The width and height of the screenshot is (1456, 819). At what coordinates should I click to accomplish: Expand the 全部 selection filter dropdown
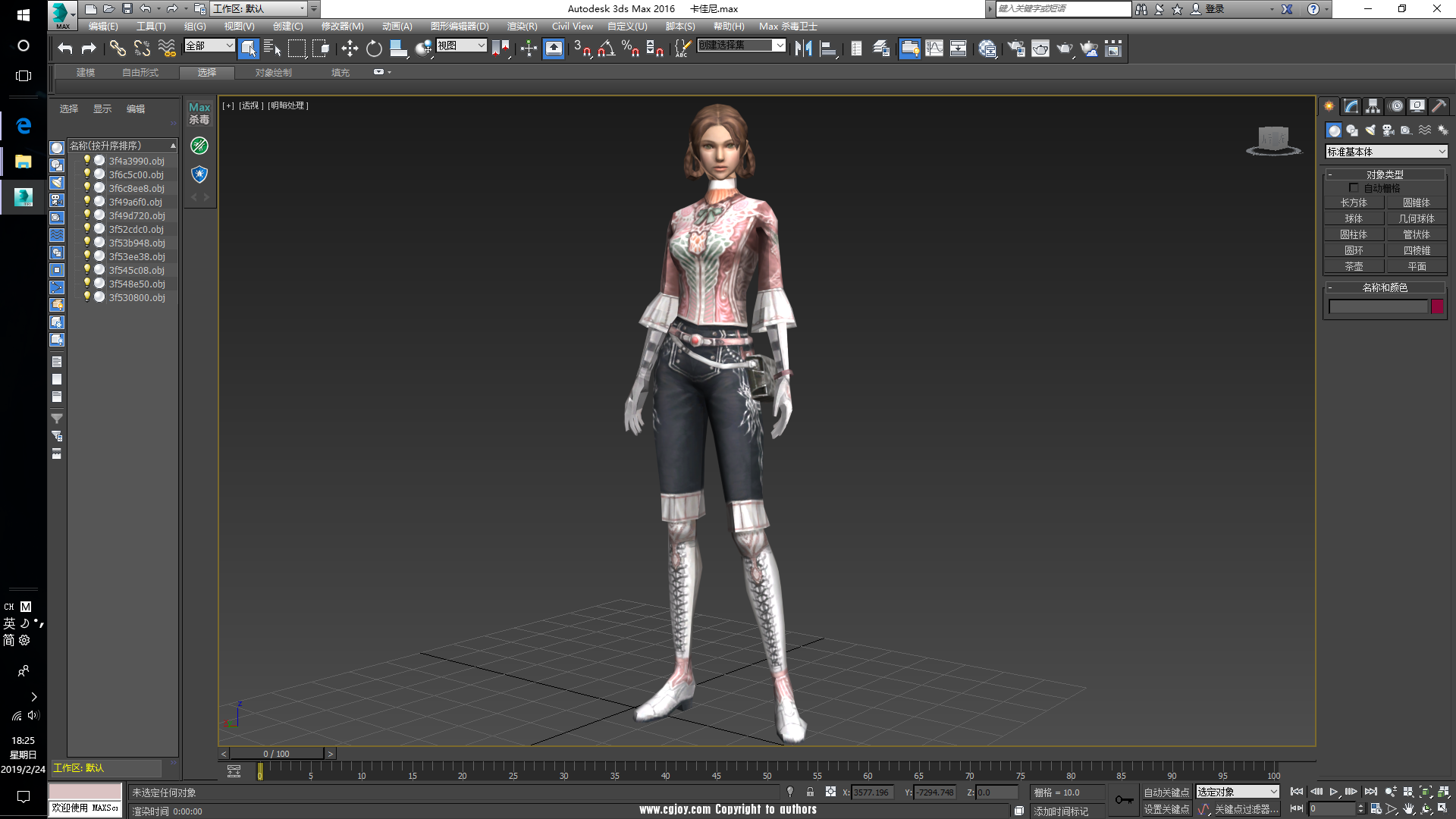(209, 46)
